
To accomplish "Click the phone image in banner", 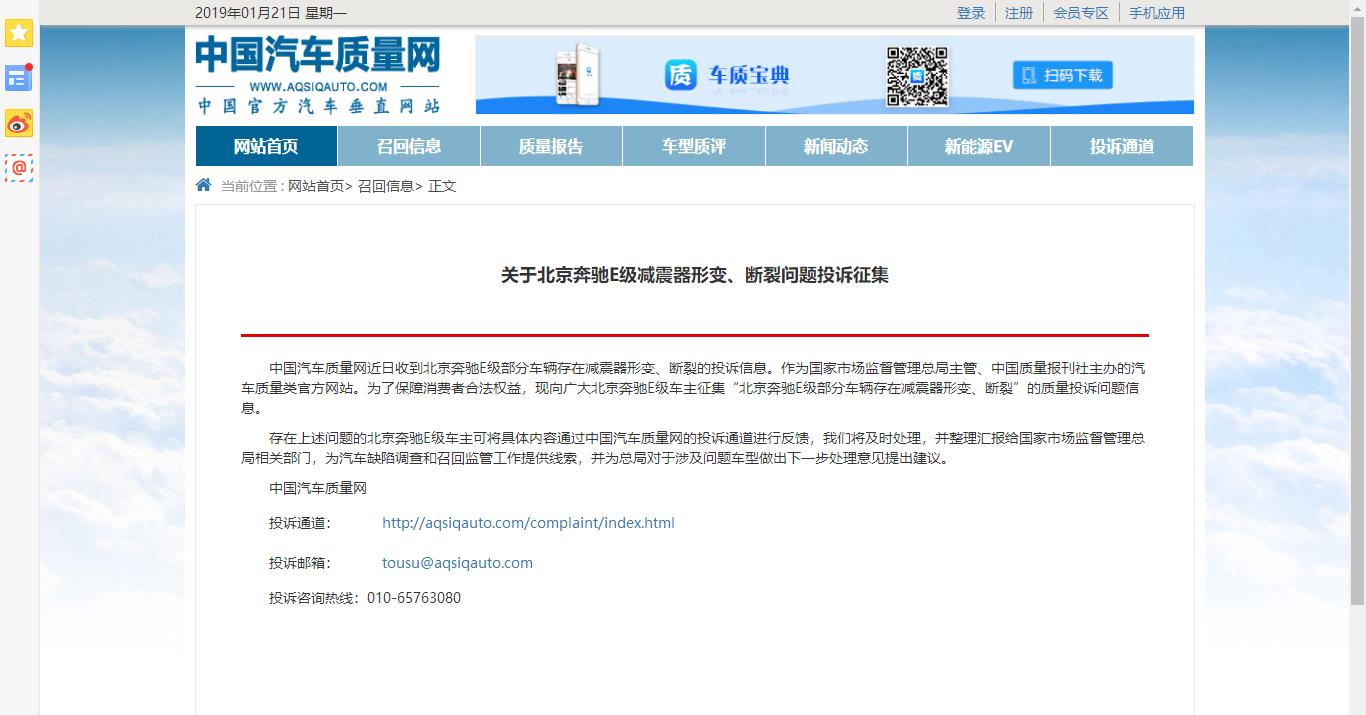I will click(x=578, y=75).
